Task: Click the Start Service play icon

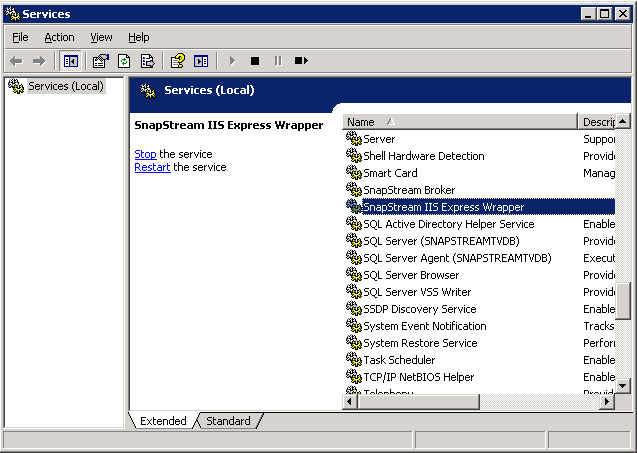Action: coord(232,61)
